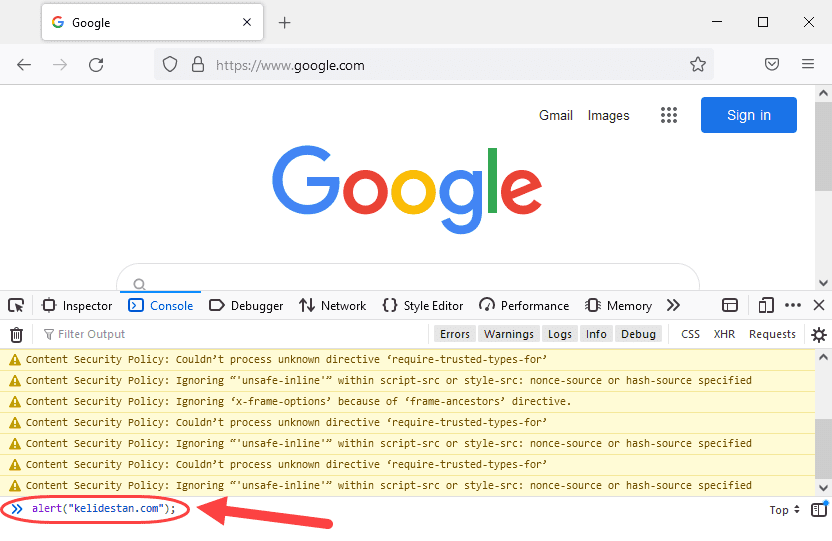Select first require-trusted-types-for warning message
This screenshot has width=832, height=541.
click(408, 360)
